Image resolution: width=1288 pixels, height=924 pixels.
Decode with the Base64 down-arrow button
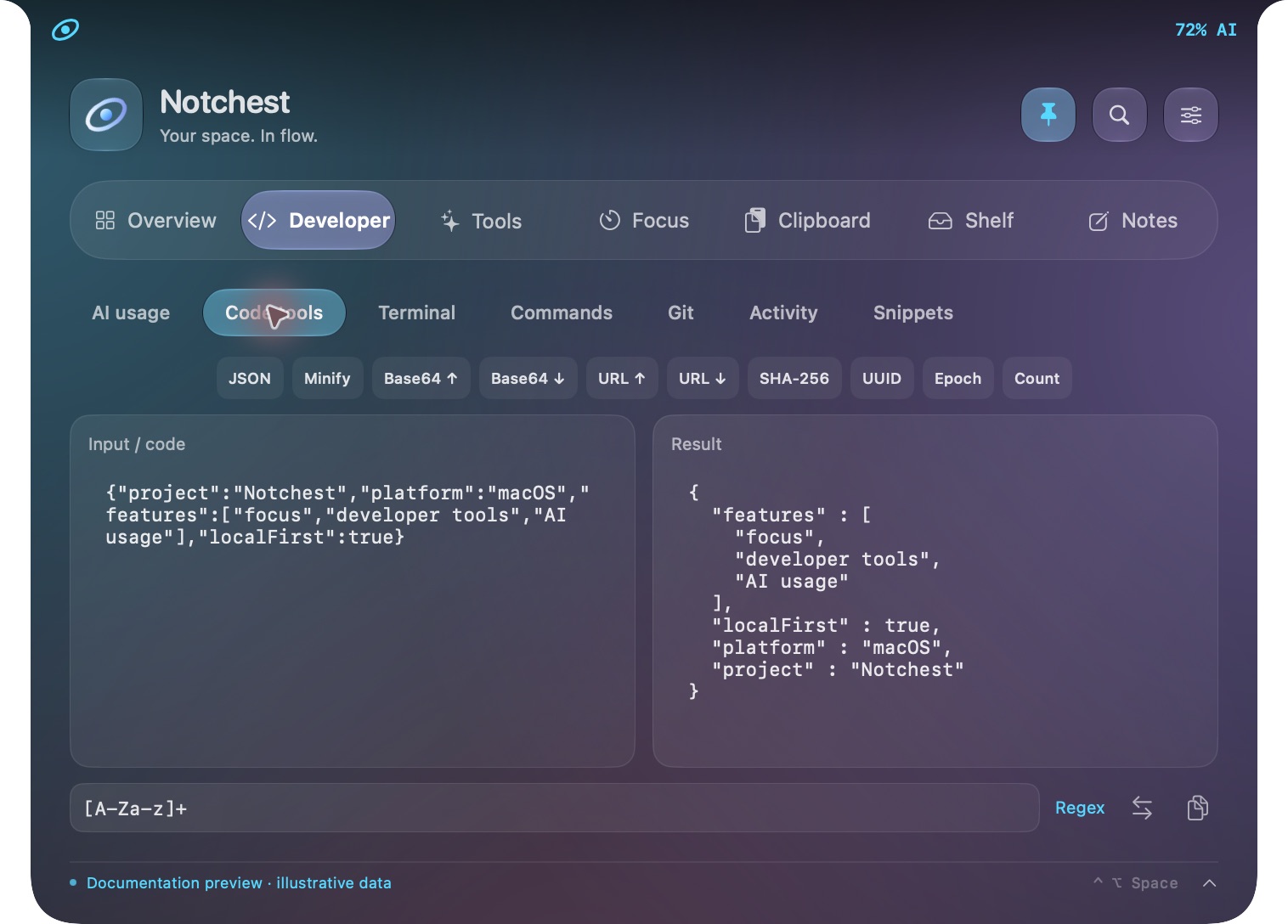click(528, 379)
